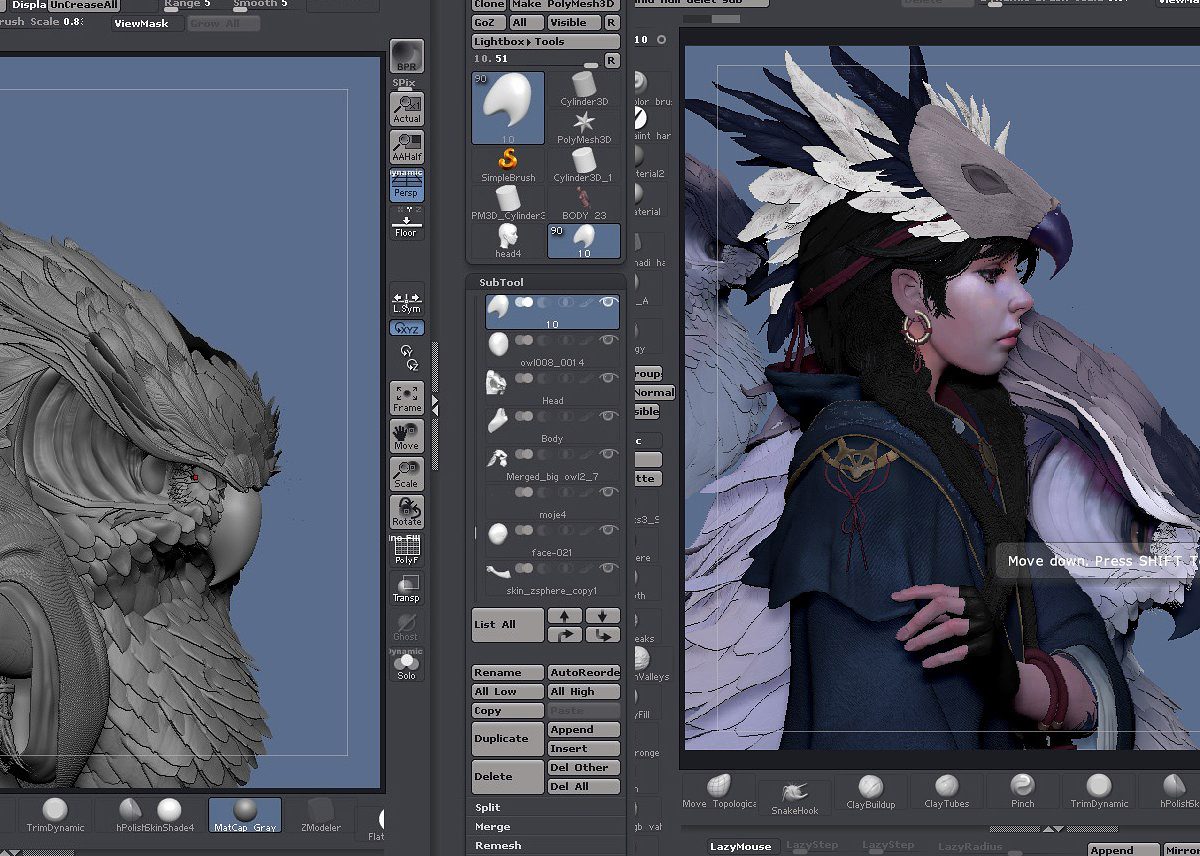Choose PolyMesh3D star tool
Viewport: 1200px width, 856px height.
[x=584, y=127]
